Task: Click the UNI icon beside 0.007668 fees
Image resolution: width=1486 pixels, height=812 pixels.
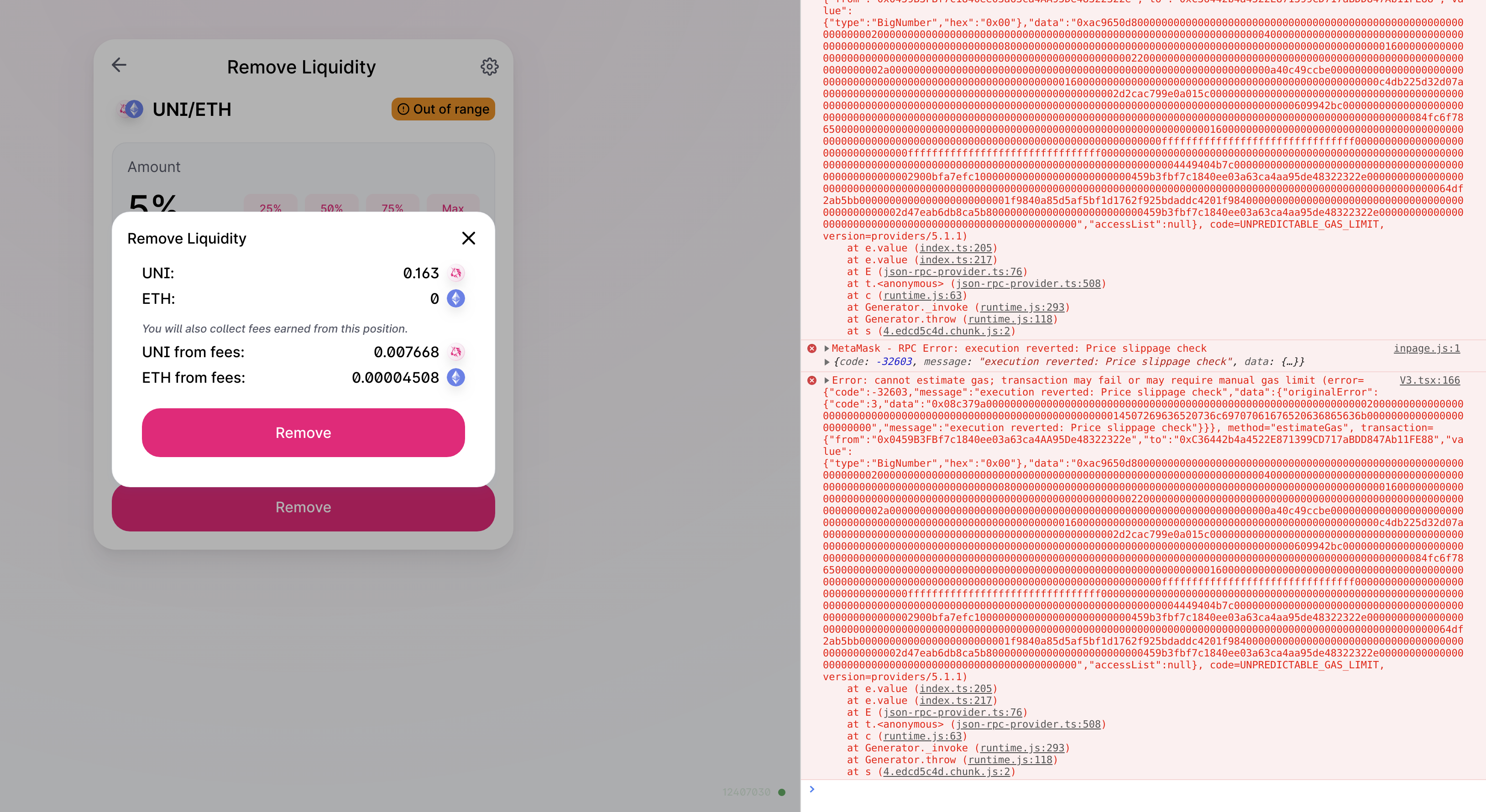Action: click(456, 352)
